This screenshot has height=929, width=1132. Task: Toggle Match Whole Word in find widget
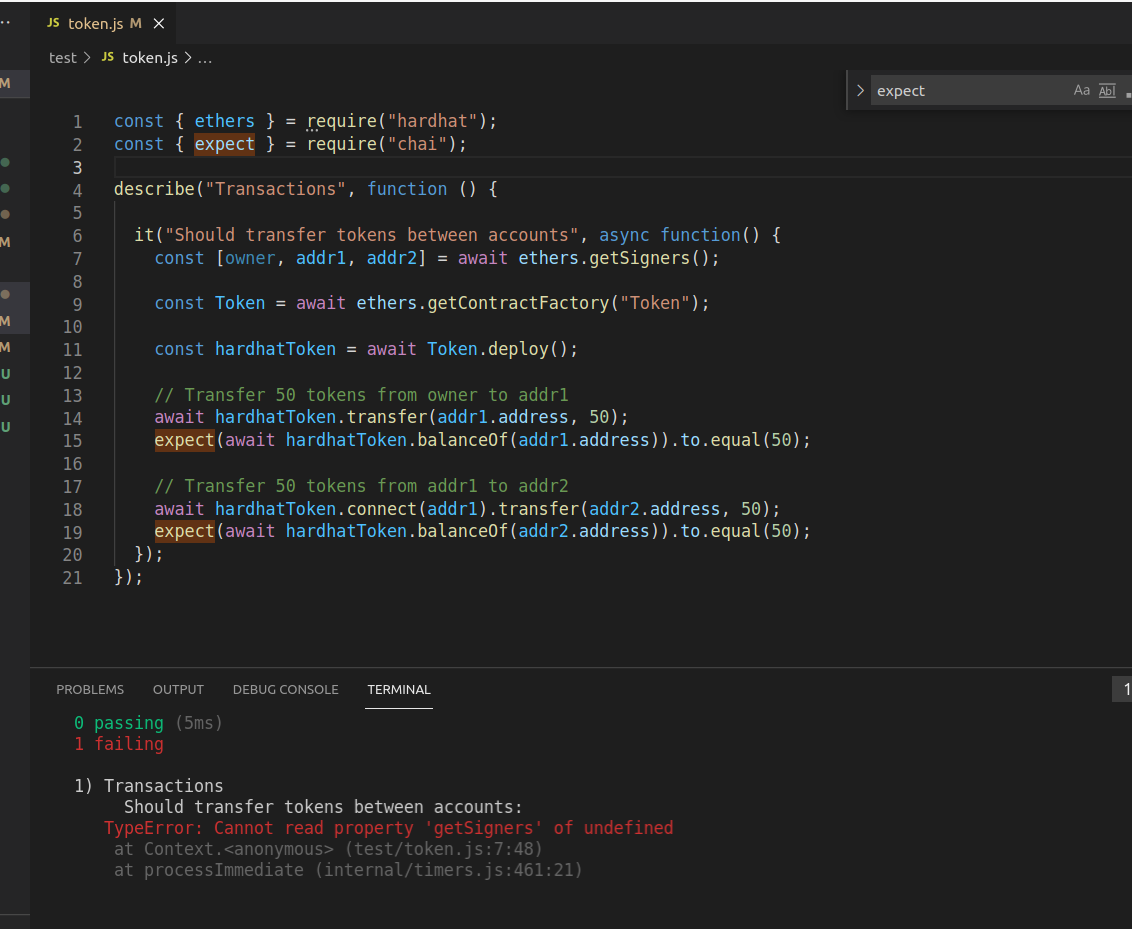[x=1107, y=90]
